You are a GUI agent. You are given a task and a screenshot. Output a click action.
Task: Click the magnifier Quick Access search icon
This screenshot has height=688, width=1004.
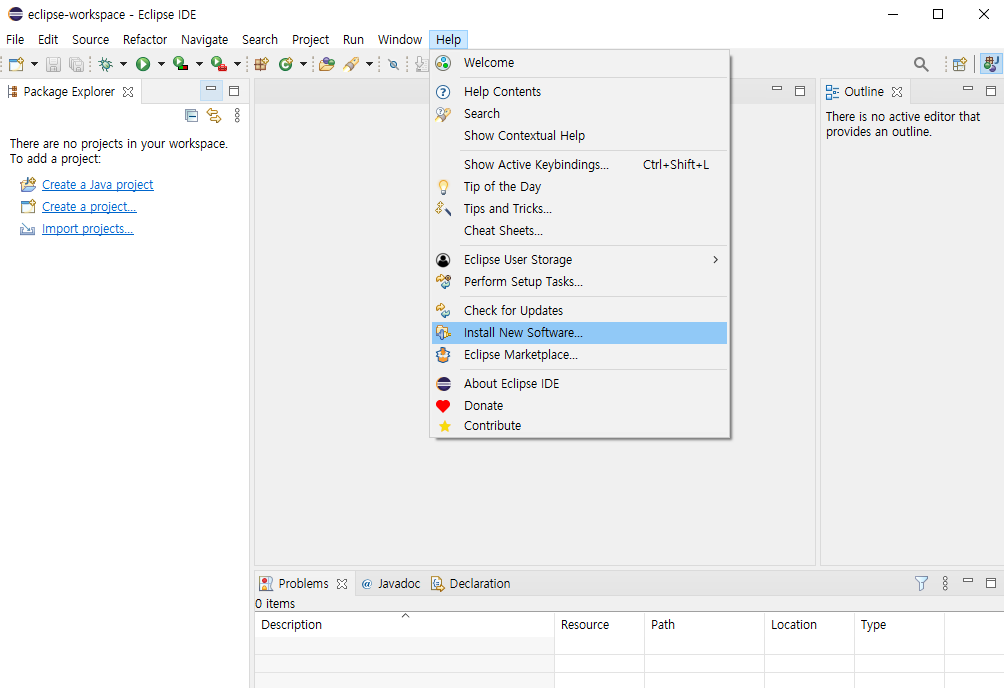(921, 64)
